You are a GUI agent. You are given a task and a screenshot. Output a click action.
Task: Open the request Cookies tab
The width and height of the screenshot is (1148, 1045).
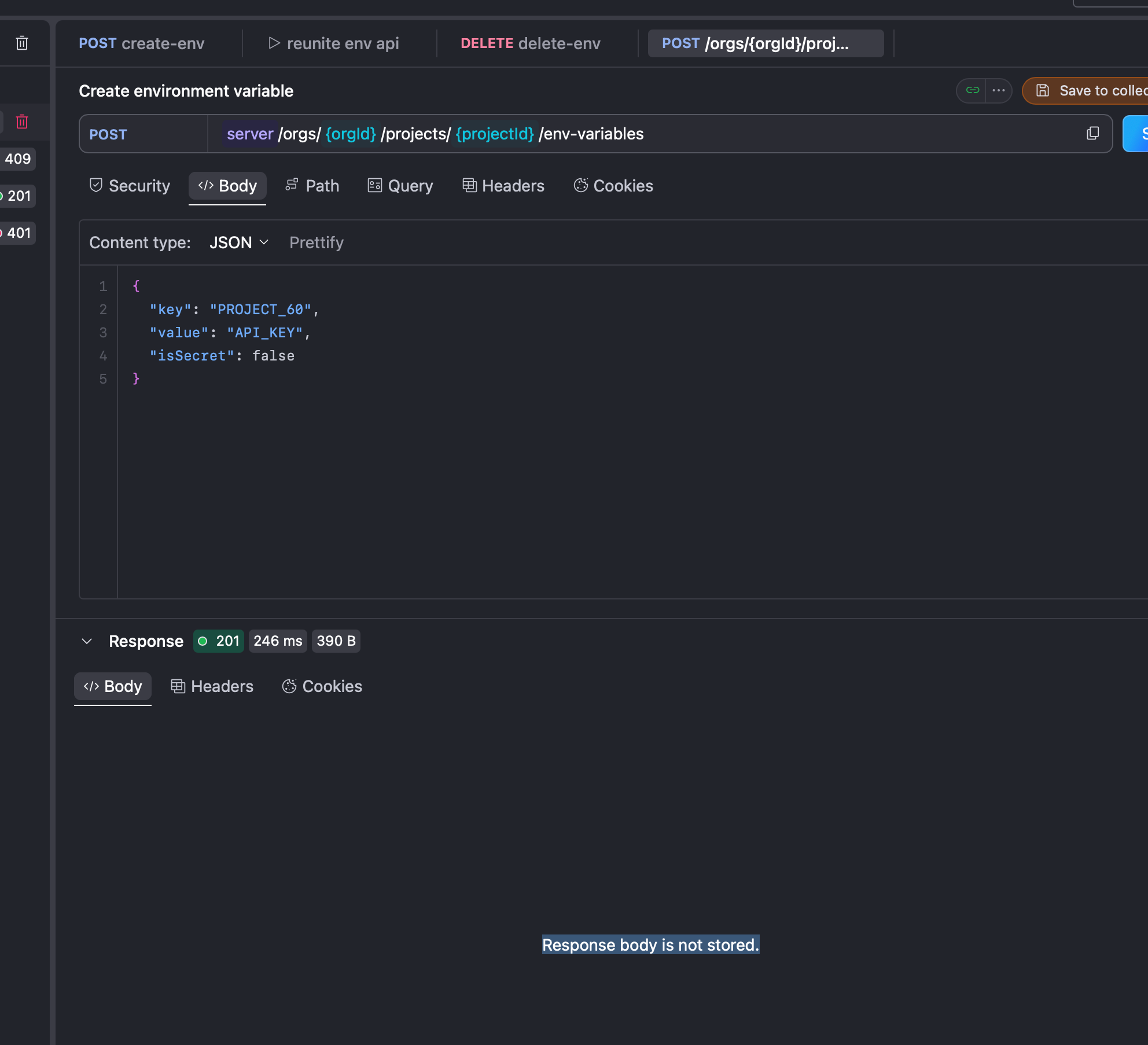[613, 186]
